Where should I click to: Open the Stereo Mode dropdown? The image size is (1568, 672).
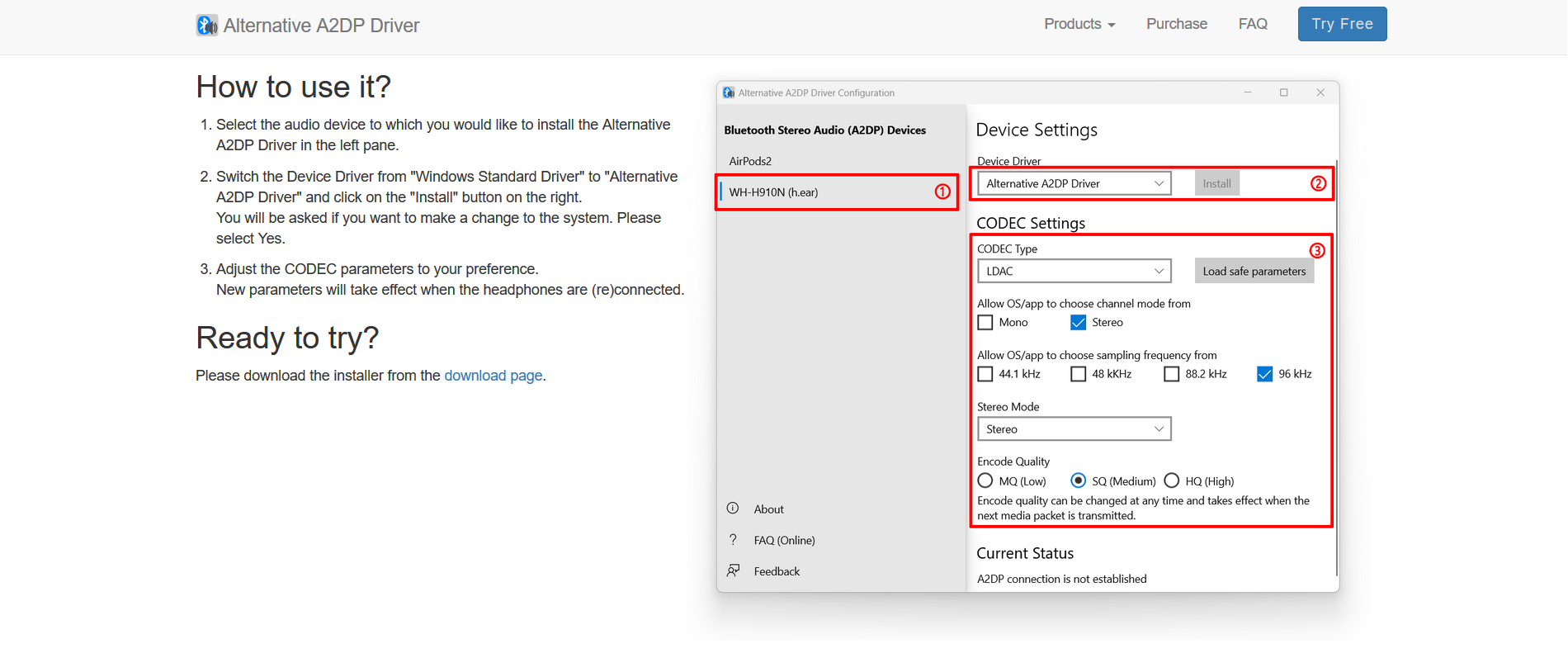coord(1074,429)
